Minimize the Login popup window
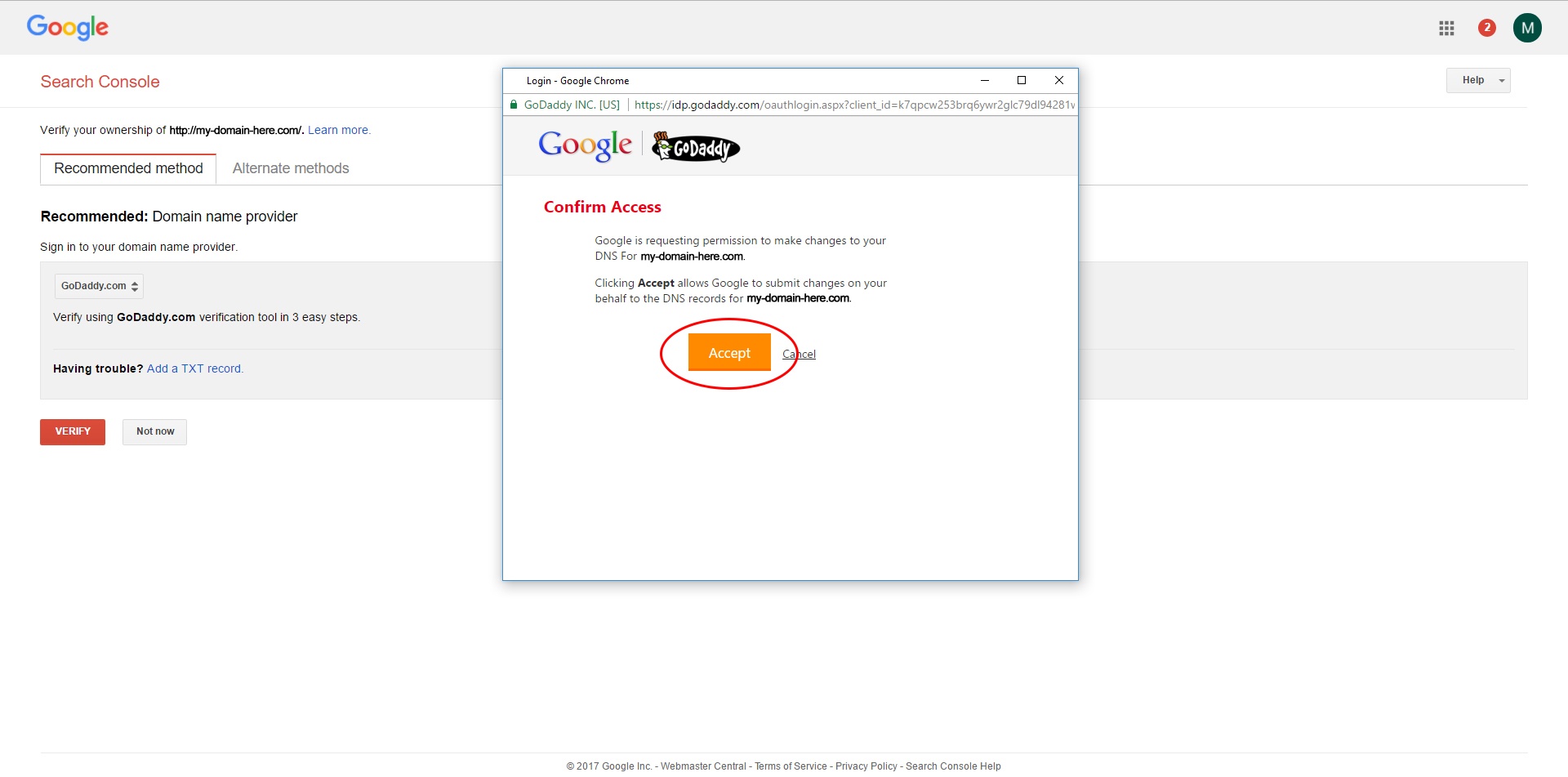The image size is (1568, 777). [x=985, y=80]
